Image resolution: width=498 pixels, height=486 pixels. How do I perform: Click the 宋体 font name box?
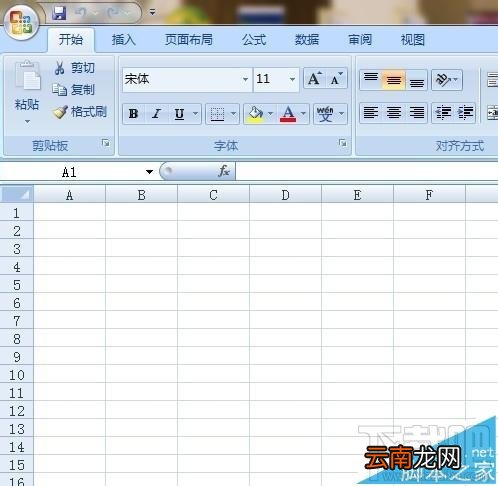[182, 80]
